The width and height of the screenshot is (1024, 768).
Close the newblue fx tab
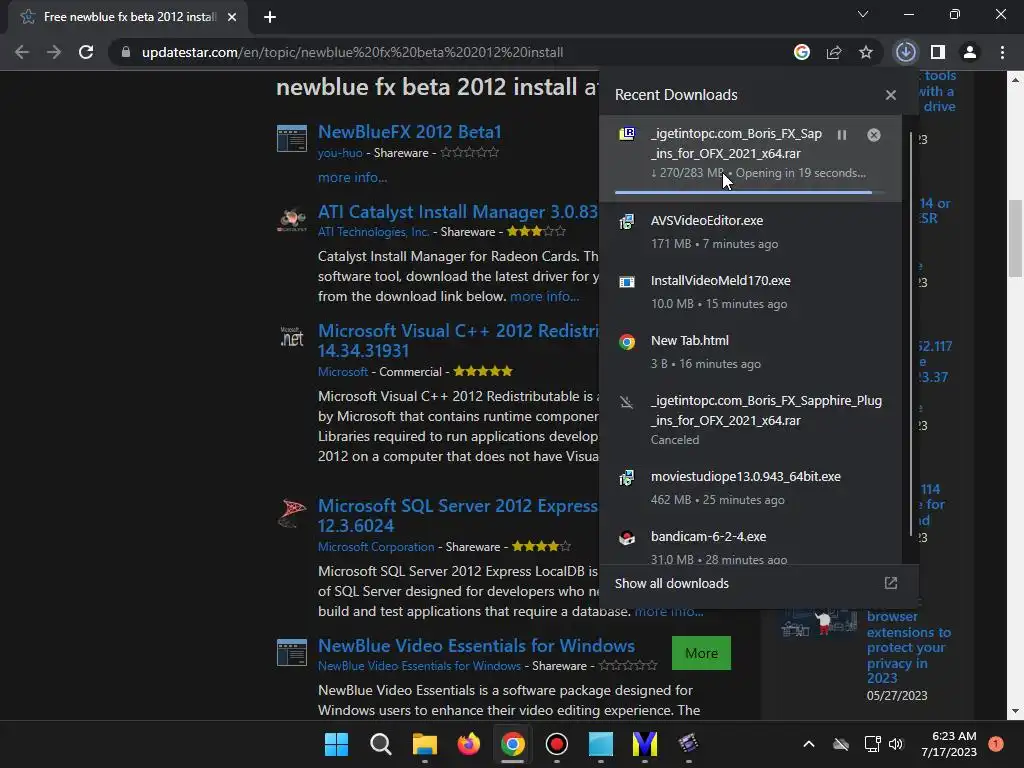tap(232, 17)
